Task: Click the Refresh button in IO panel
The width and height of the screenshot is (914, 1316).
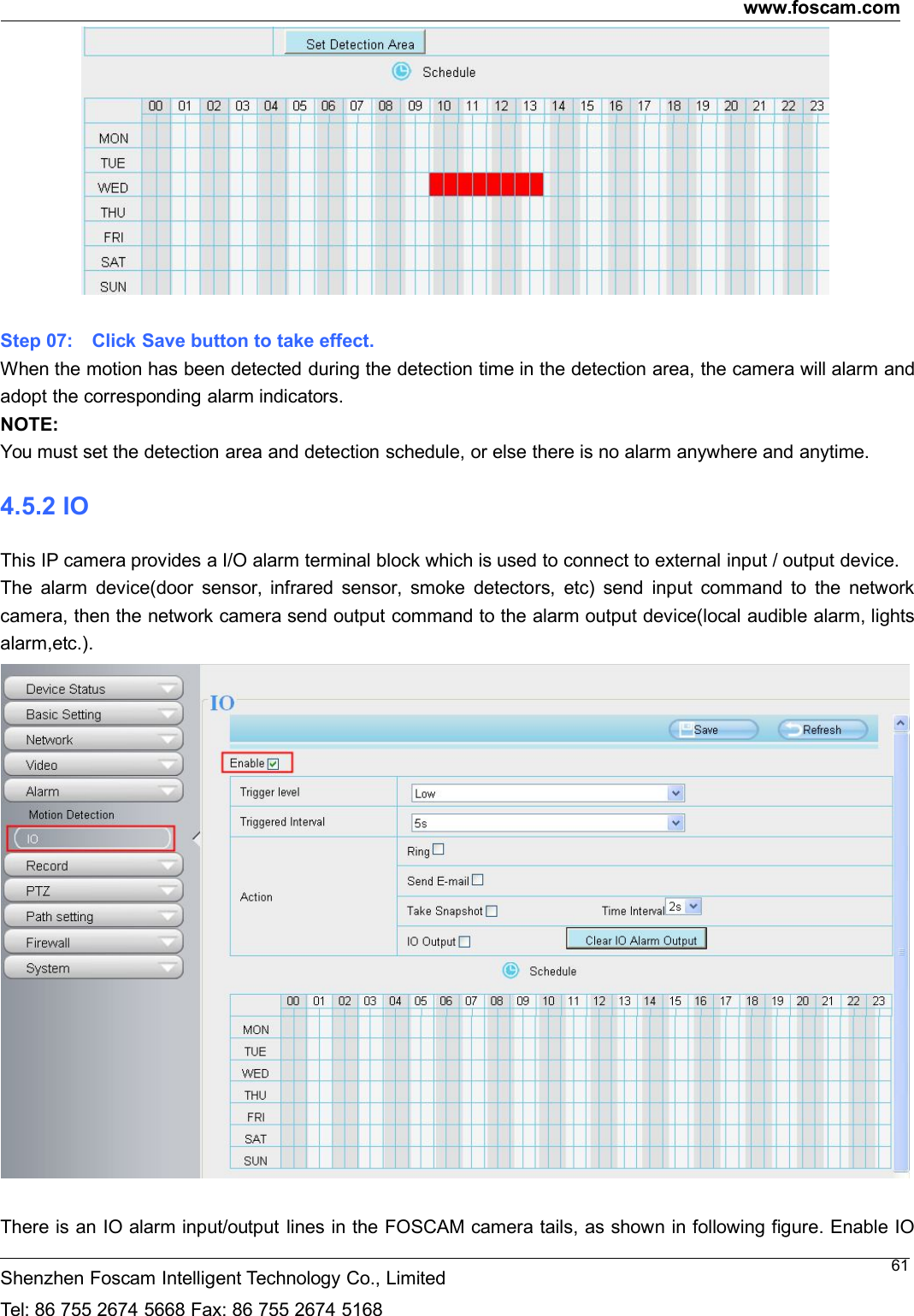Action: pos(823,730)
